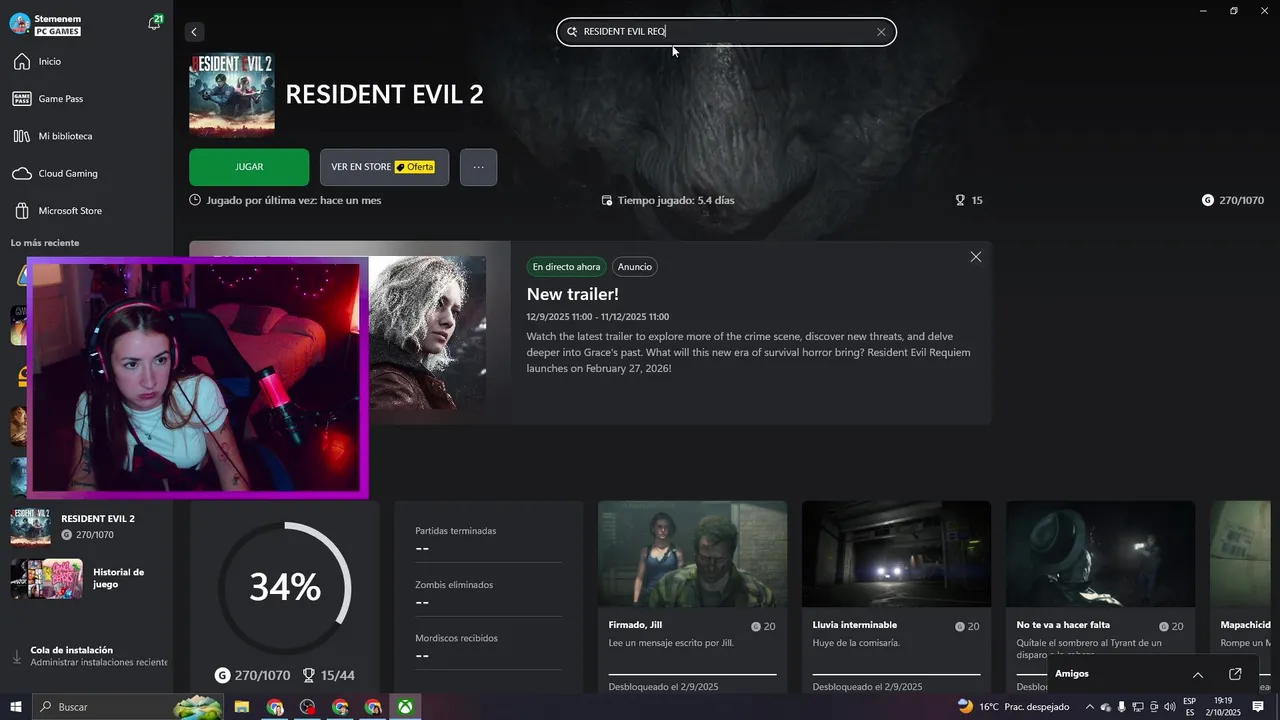Click Tiempo jugado: 5.4 días text
Viewport: 1280px width, 720px height.
[x=676, y=200]
